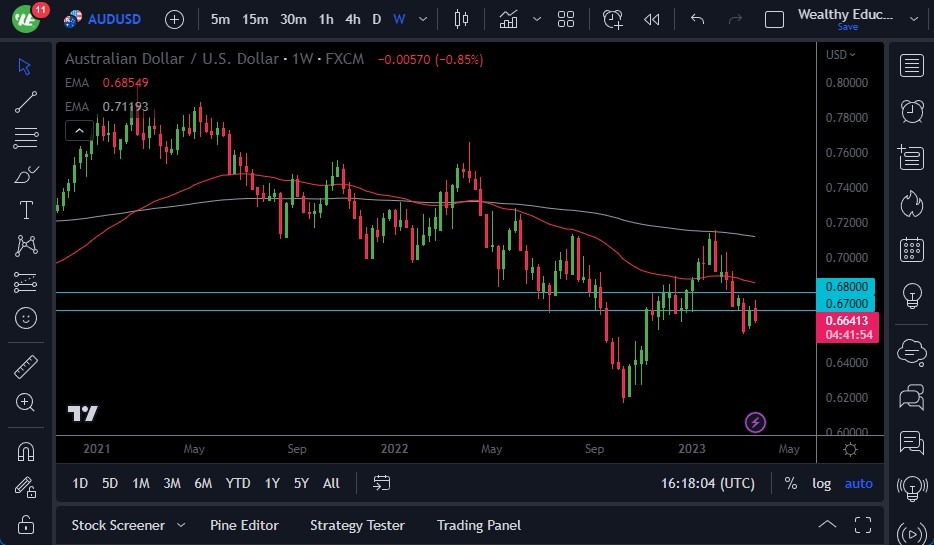Click the AUDUSD symbol search button

(x=106, y=19)
